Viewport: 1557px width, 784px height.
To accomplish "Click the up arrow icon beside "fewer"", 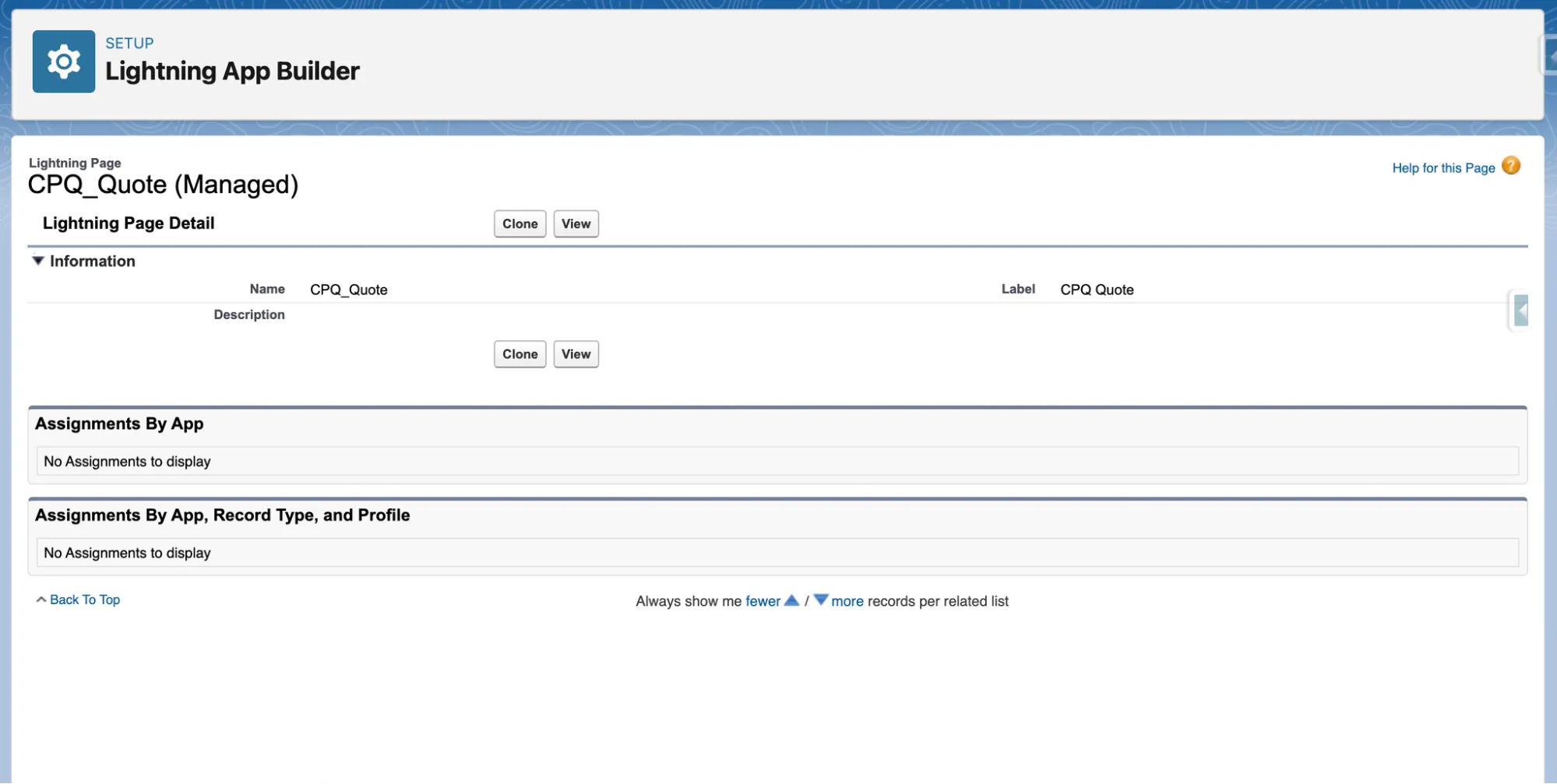I will (791, 600).
